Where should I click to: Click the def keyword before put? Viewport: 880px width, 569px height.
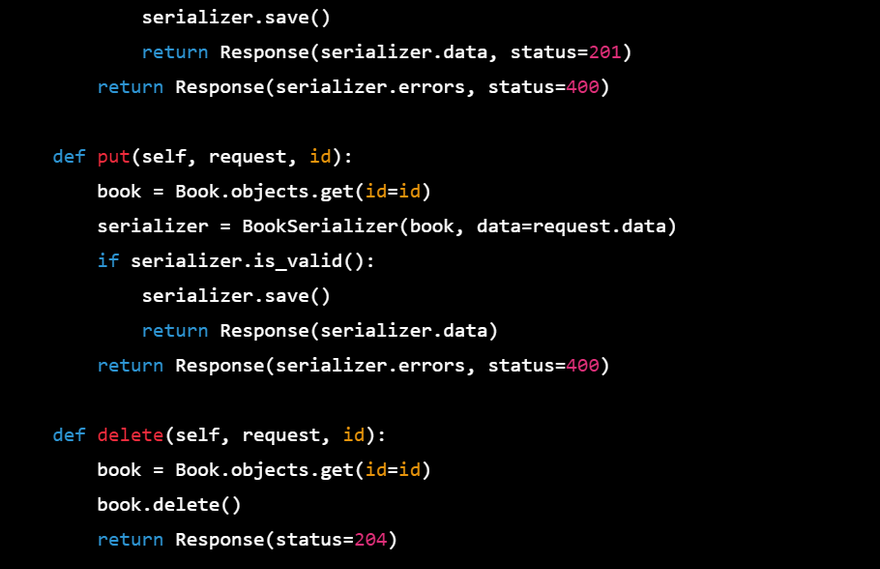[x=69, y=157]
